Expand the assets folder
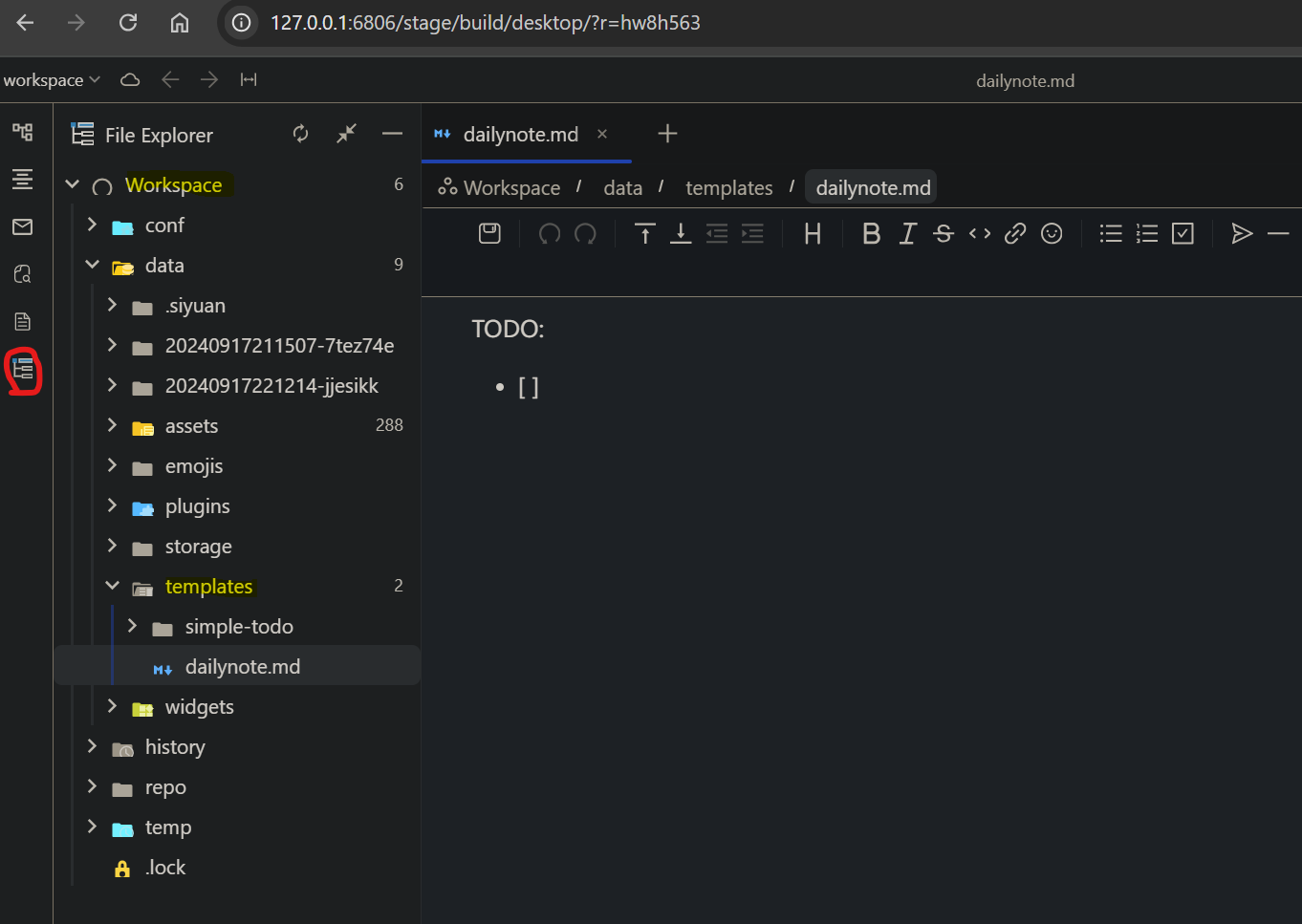 pos(112,425)
